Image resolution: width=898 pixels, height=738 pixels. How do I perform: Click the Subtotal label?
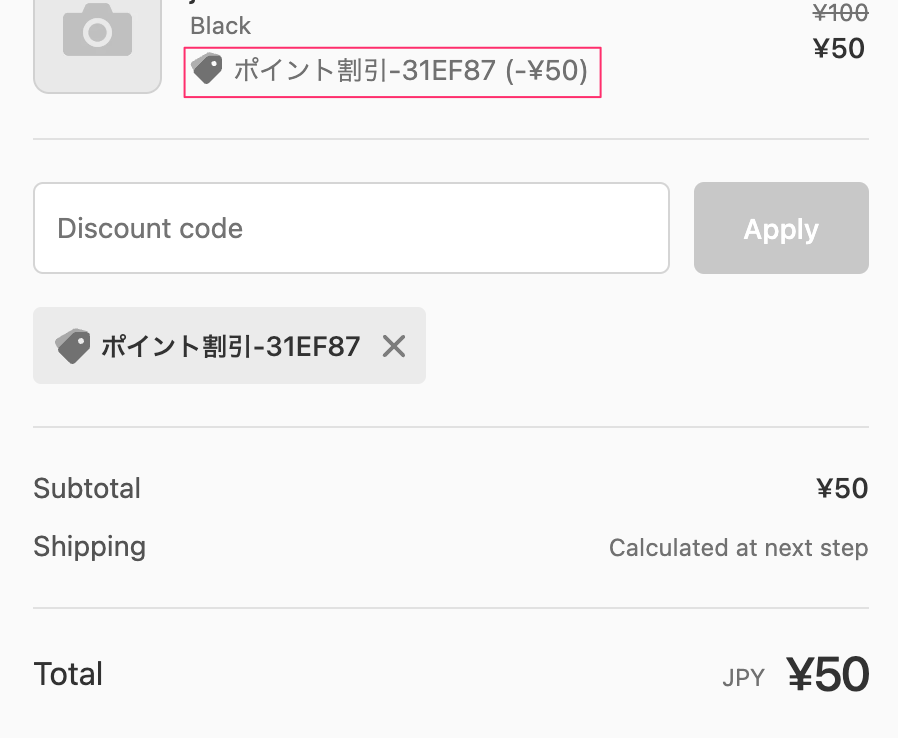(87, 488)
